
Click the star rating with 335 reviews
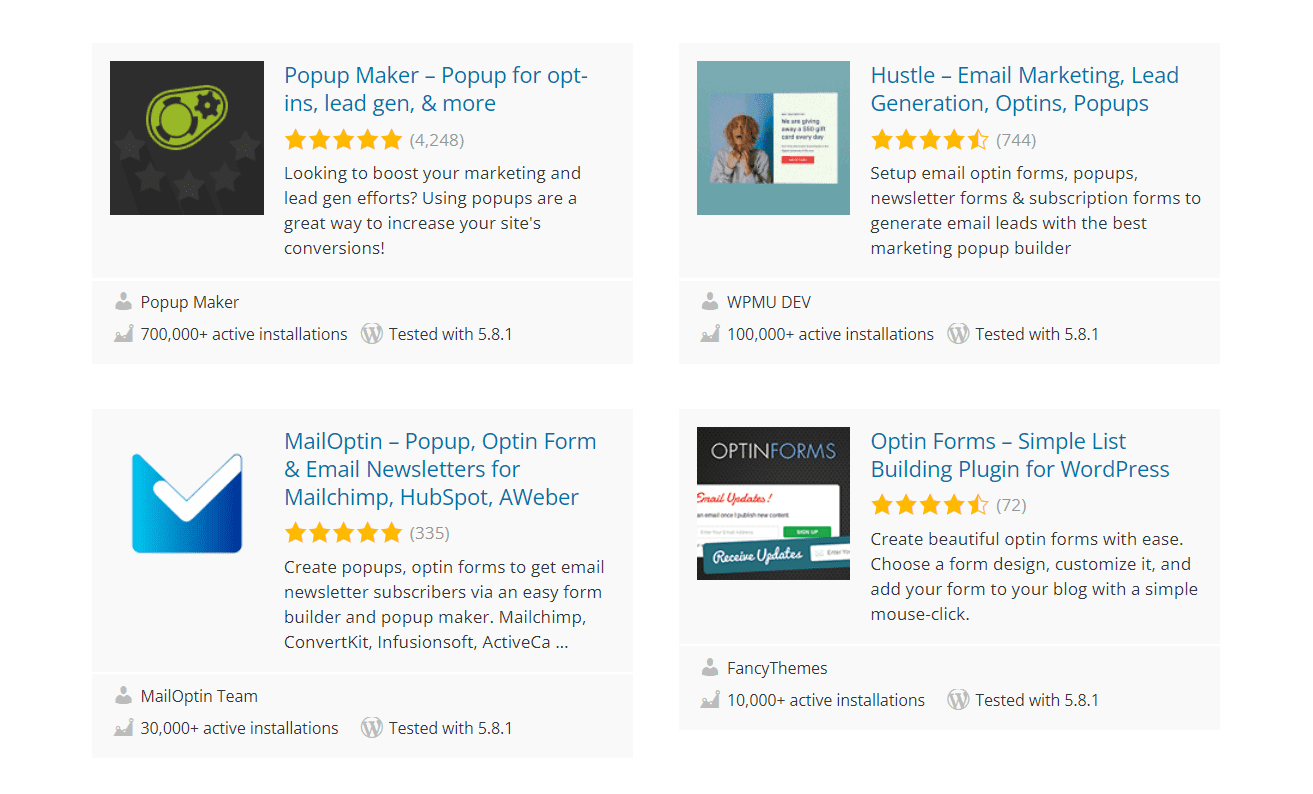343,532
